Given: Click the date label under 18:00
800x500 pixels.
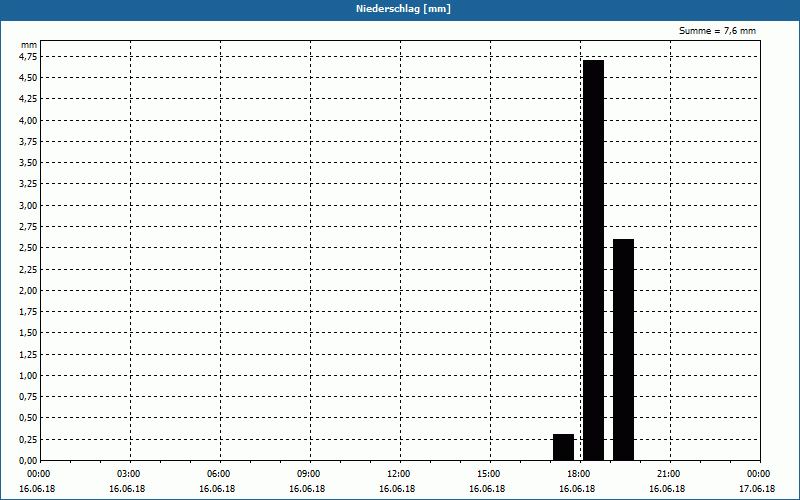Looking at the screenshot, I should pos(577,489).
